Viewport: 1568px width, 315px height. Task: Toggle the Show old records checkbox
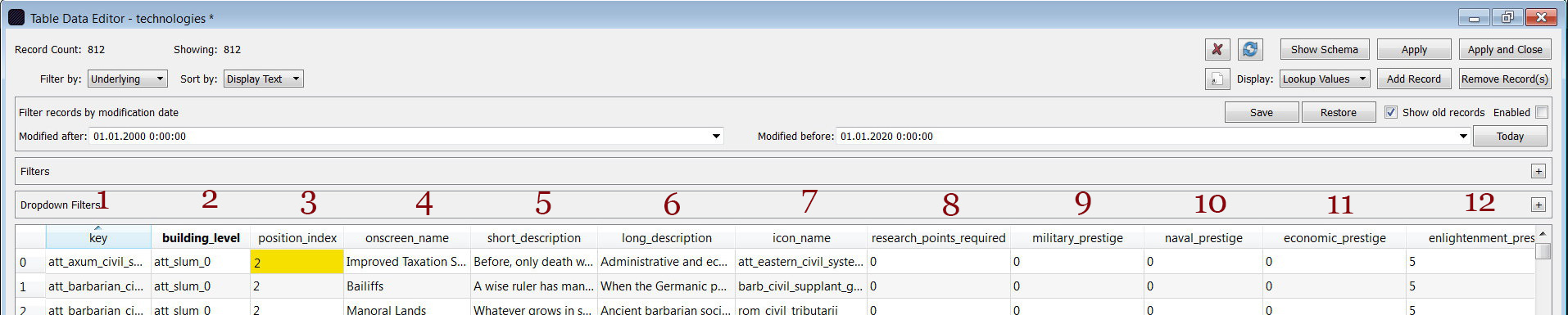(1391, 112)
